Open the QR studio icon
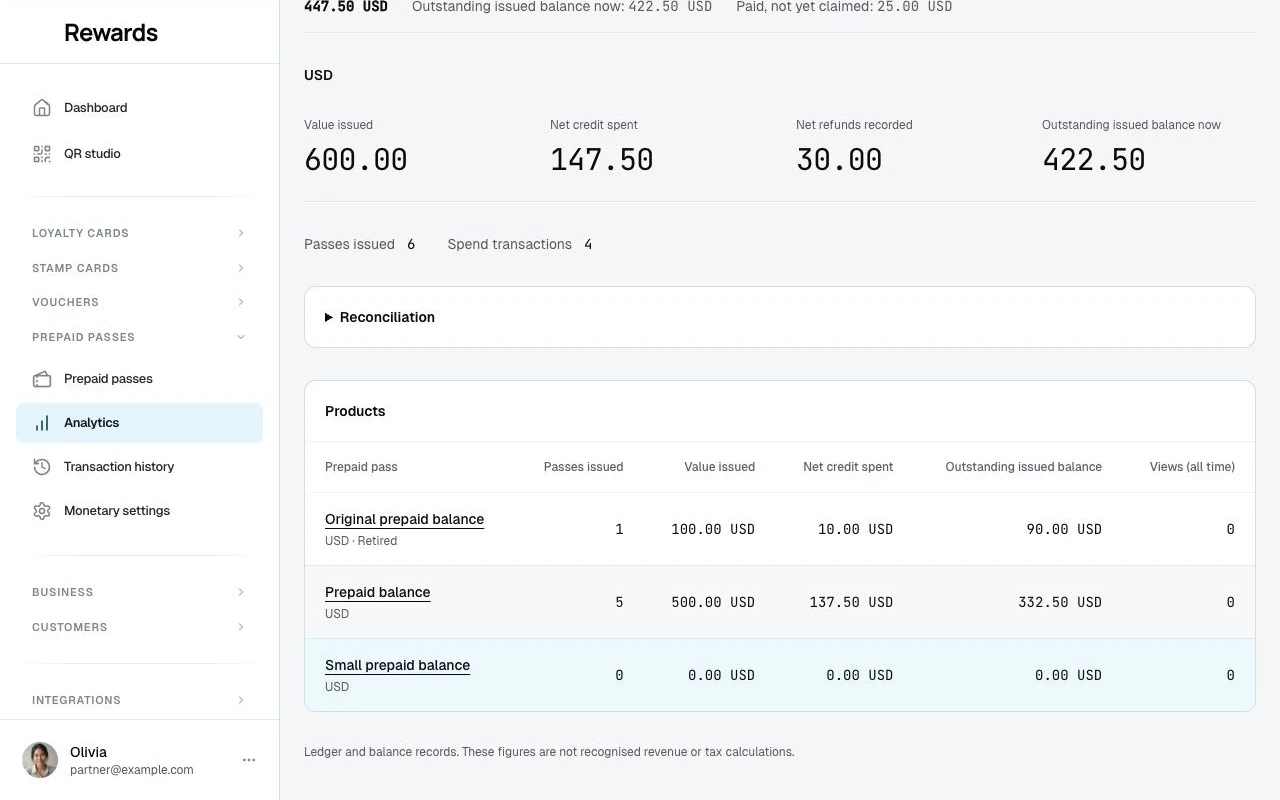 click(42, 154)
